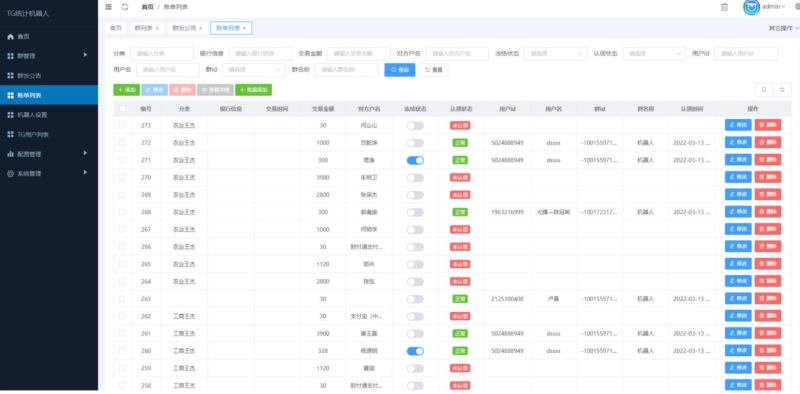
Task: Tick the checkbox for row 264
Action: pyautogui.click(x=122, y=281)
